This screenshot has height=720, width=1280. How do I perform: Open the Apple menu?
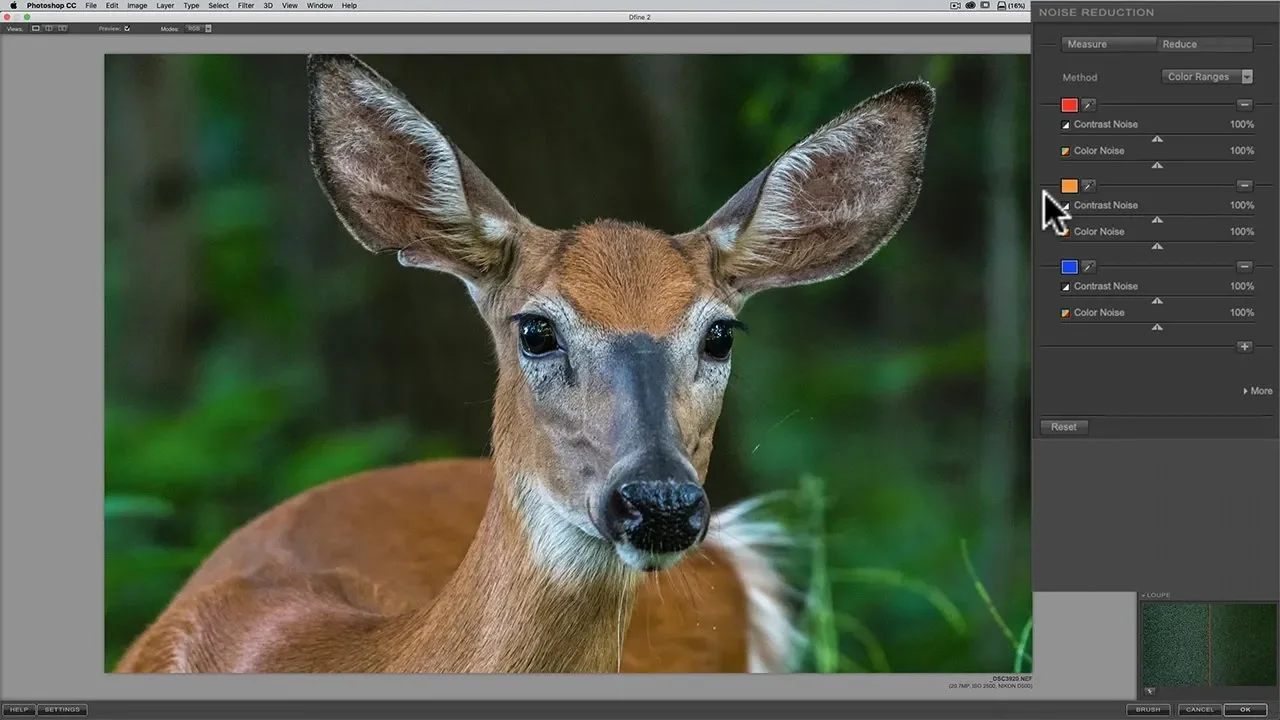[13, 6]
